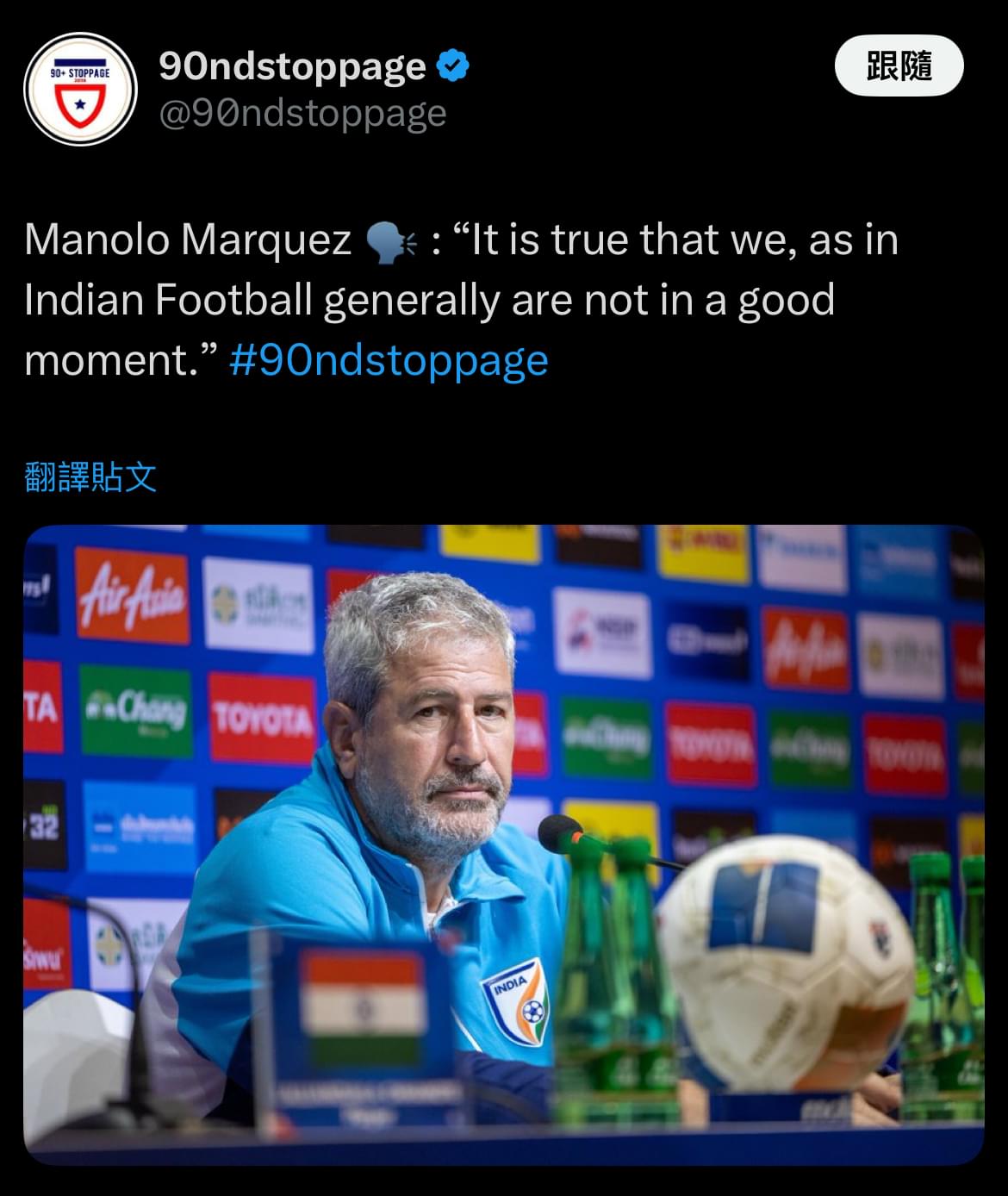
Task: Click the orange AirAsia logo at photo's top-left
Action: pos(132,595)
